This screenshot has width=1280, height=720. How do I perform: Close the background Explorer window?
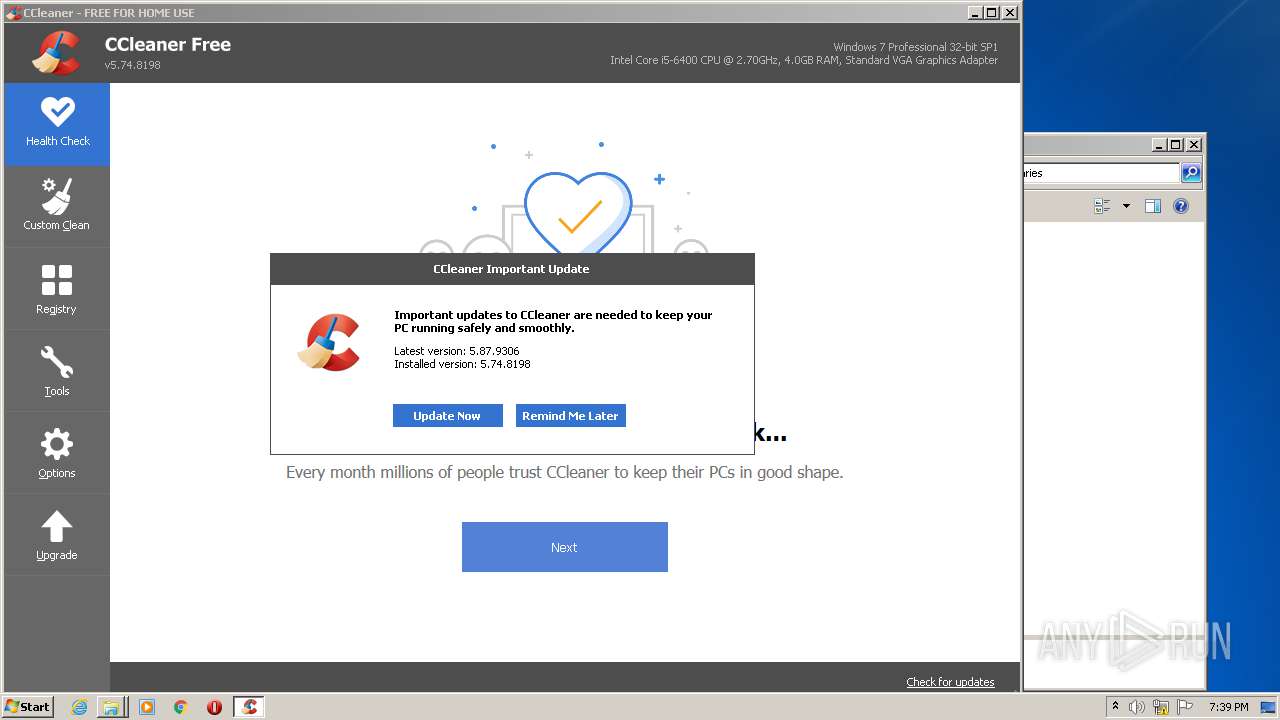coord(1194,145)
